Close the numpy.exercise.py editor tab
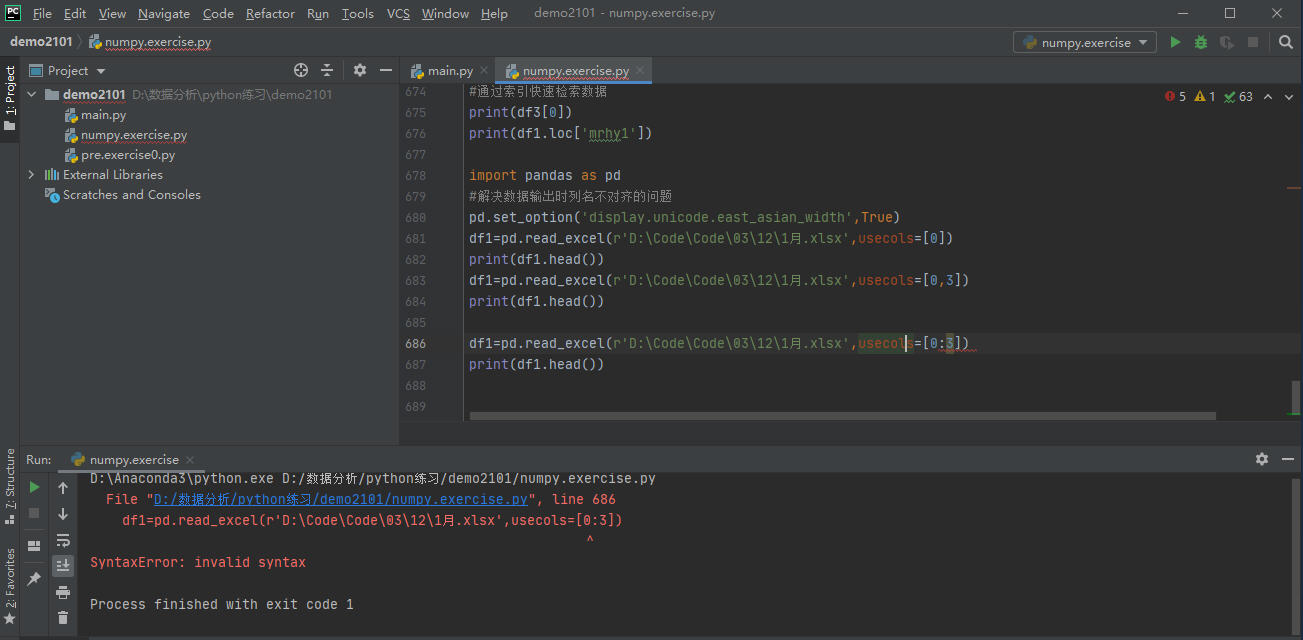This screenshot has height=640, width=1303. (639, 70)
